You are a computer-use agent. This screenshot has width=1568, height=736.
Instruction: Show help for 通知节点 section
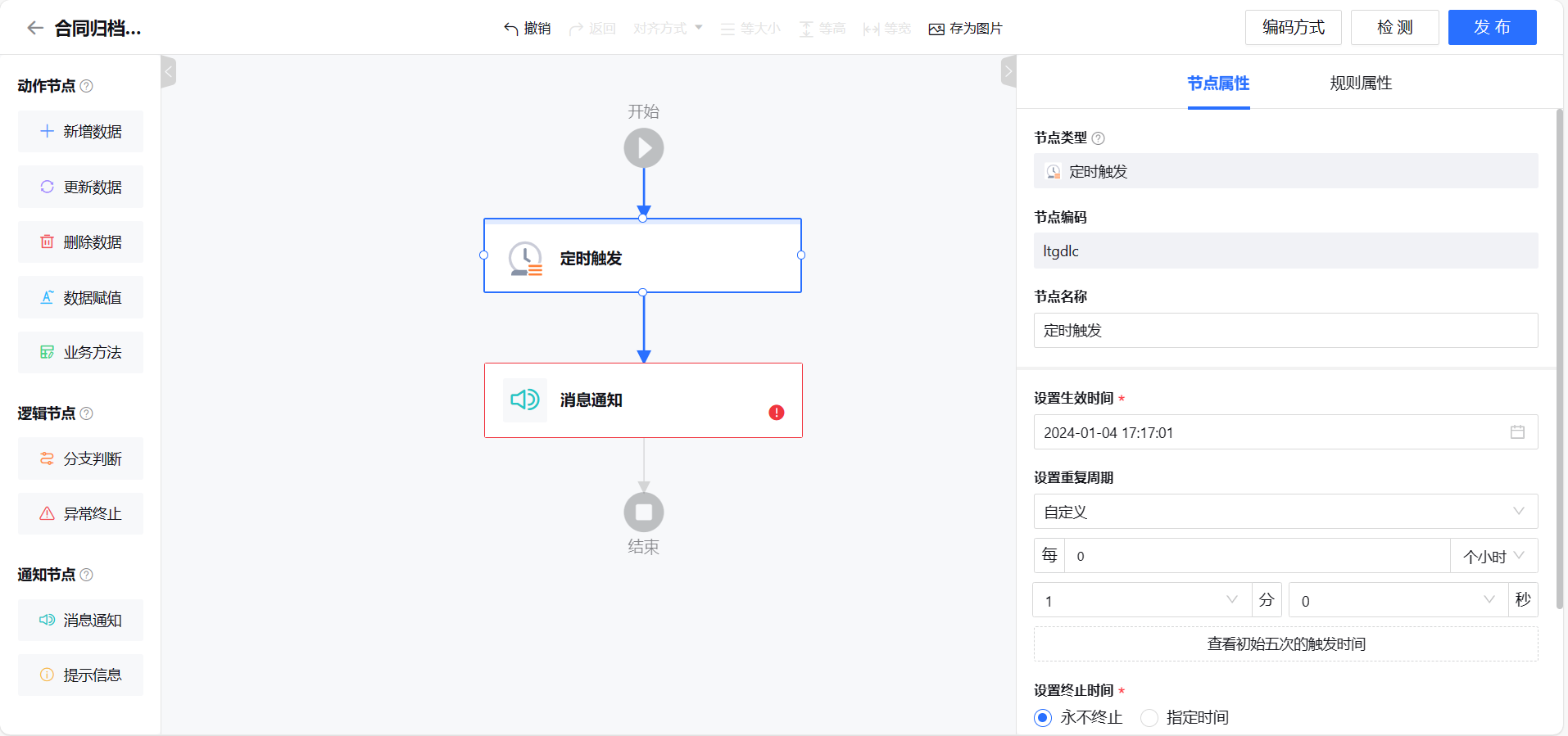click(87, 575)
